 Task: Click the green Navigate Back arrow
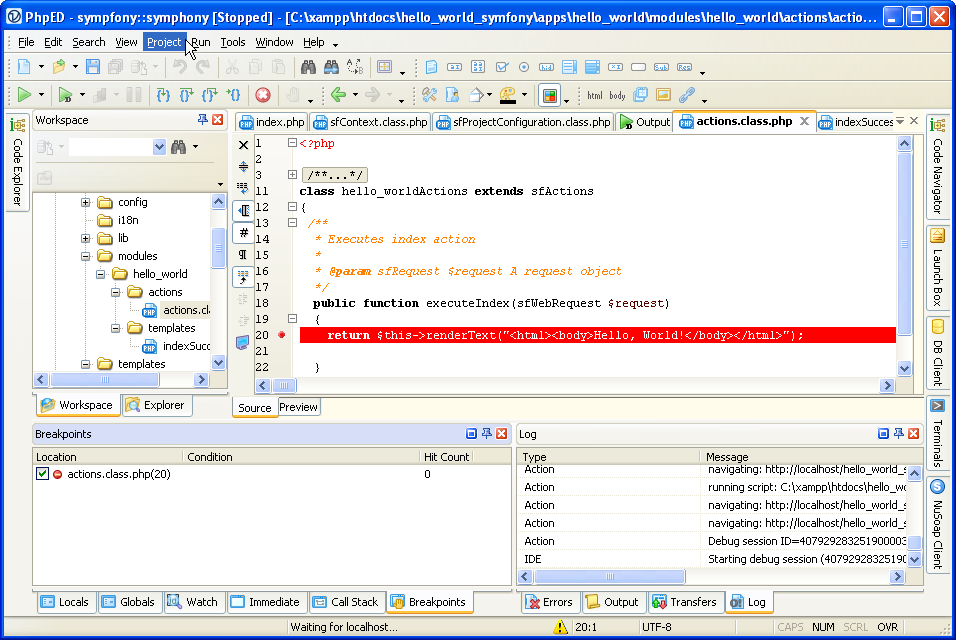tap(338, 95)
